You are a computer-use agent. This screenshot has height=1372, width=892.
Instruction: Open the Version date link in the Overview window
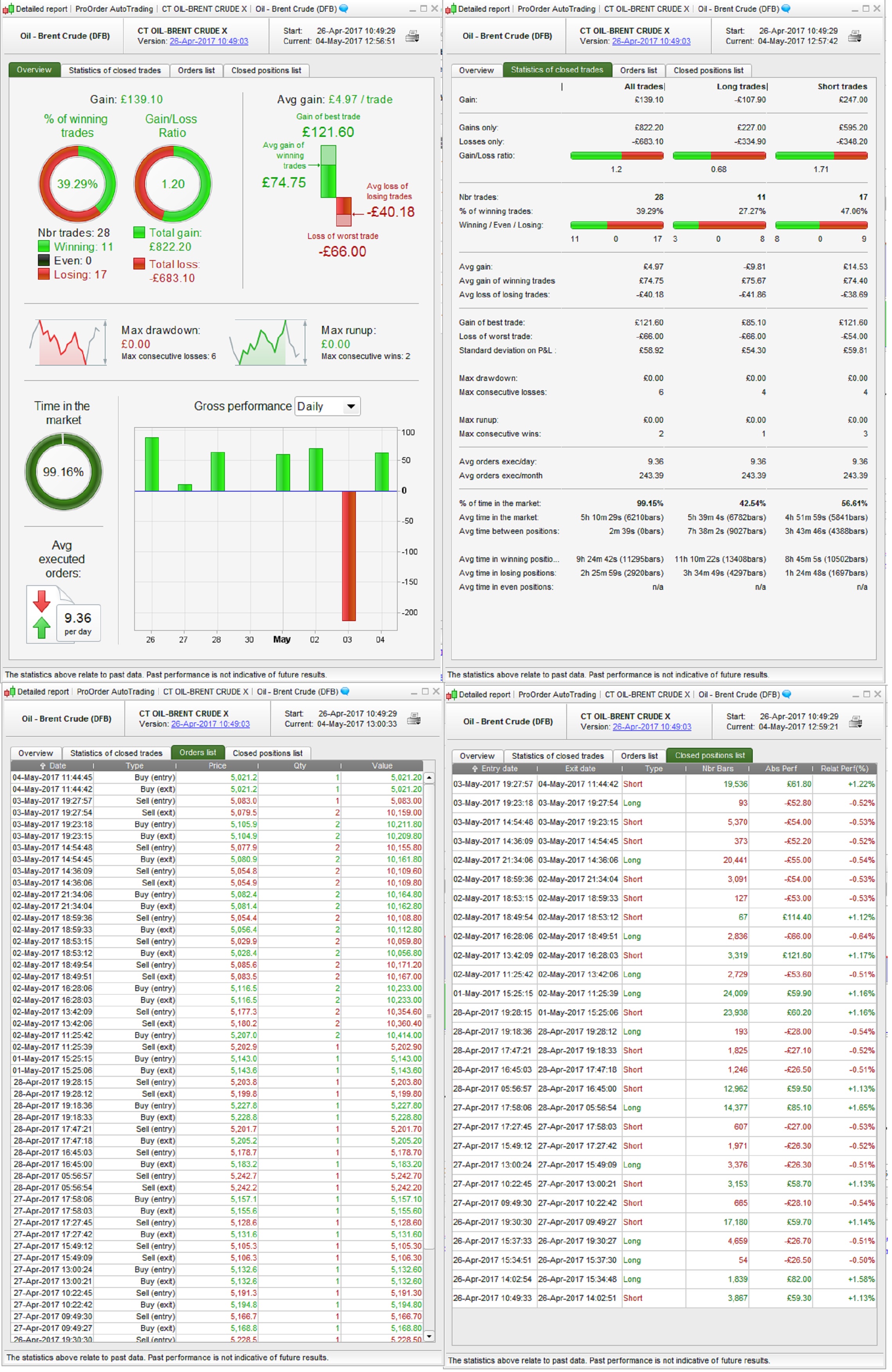tap(208, 41)
